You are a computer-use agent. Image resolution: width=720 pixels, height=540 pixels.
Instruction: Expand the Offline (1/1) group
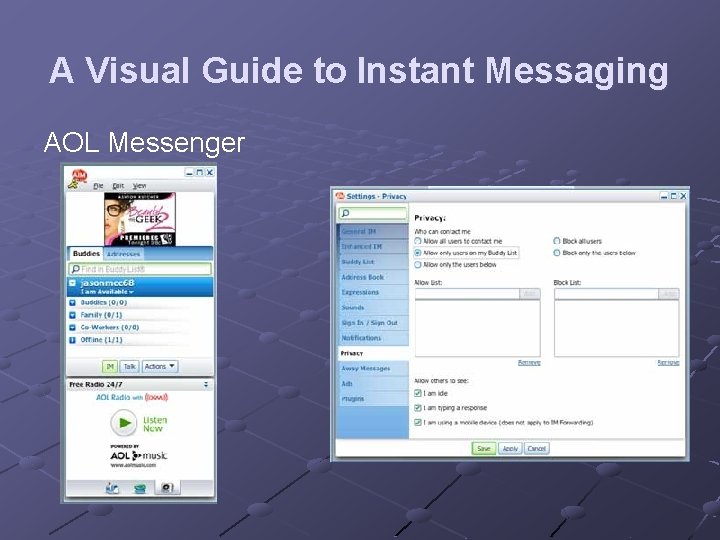coord(72,340)
